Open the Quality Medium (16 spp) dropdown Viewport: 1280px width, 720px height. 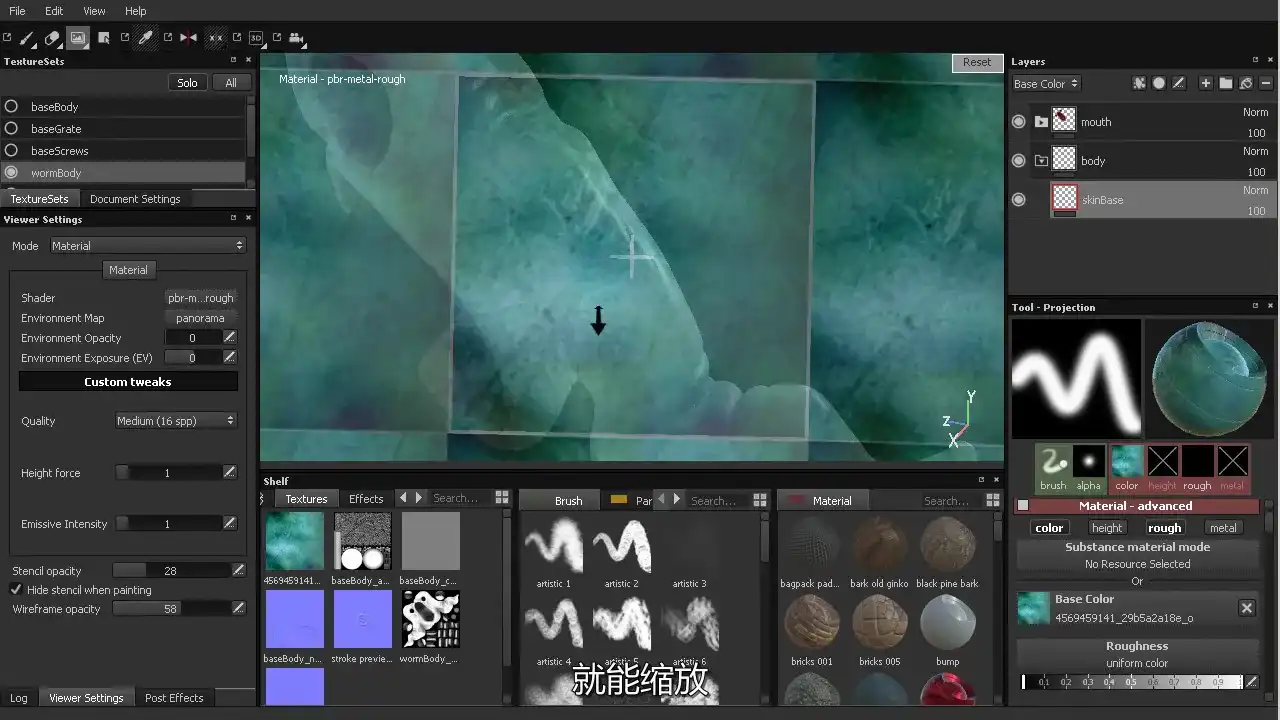176,421
